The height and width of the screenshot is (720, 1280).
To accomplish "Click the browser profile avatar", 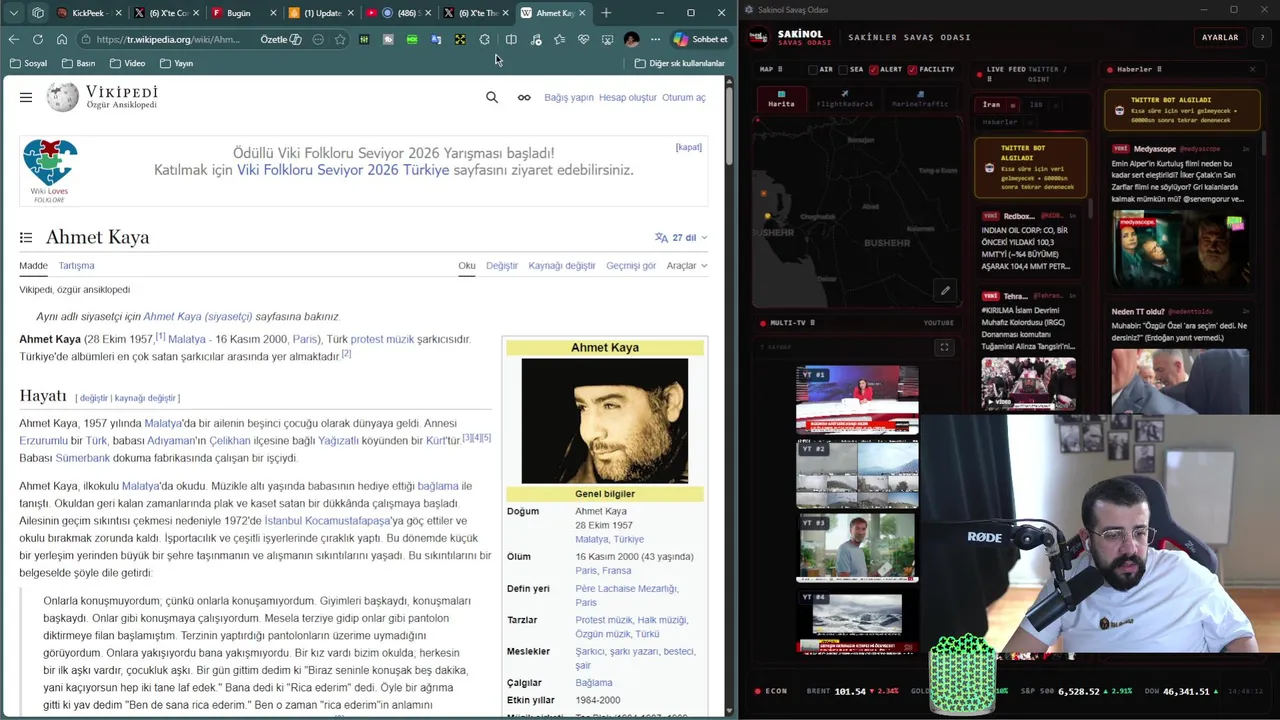I will pyautogui.click(x=631, y=39).
